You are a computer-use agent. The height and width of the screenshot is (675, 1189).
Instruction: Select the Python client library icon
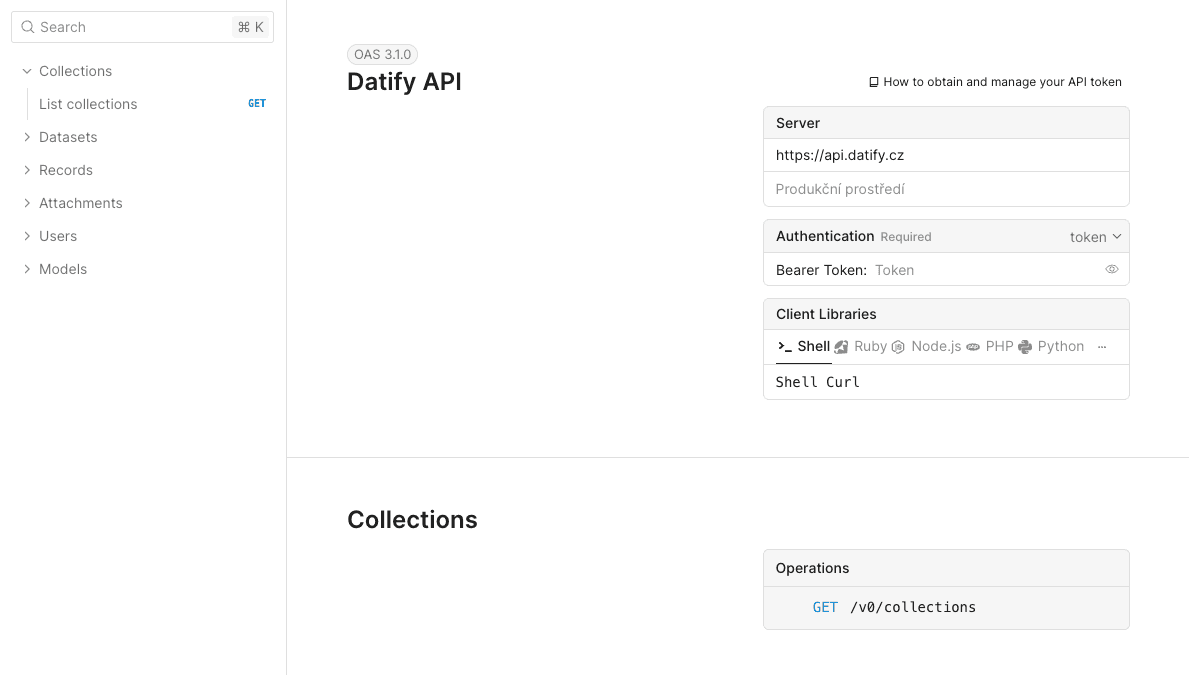pyautogui.click(x=1026, y=346)
